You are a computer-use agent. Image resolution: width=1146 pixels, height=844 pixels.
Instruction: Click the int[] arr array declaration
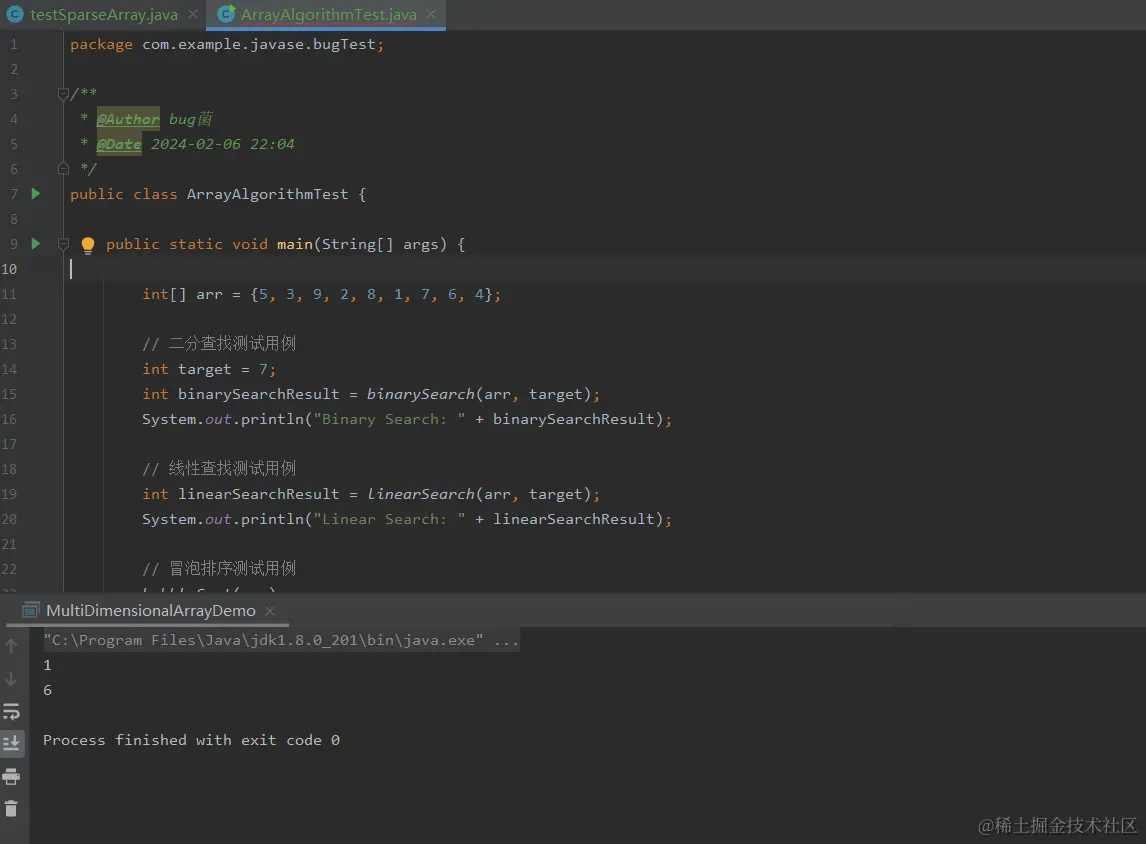[322, 294]
